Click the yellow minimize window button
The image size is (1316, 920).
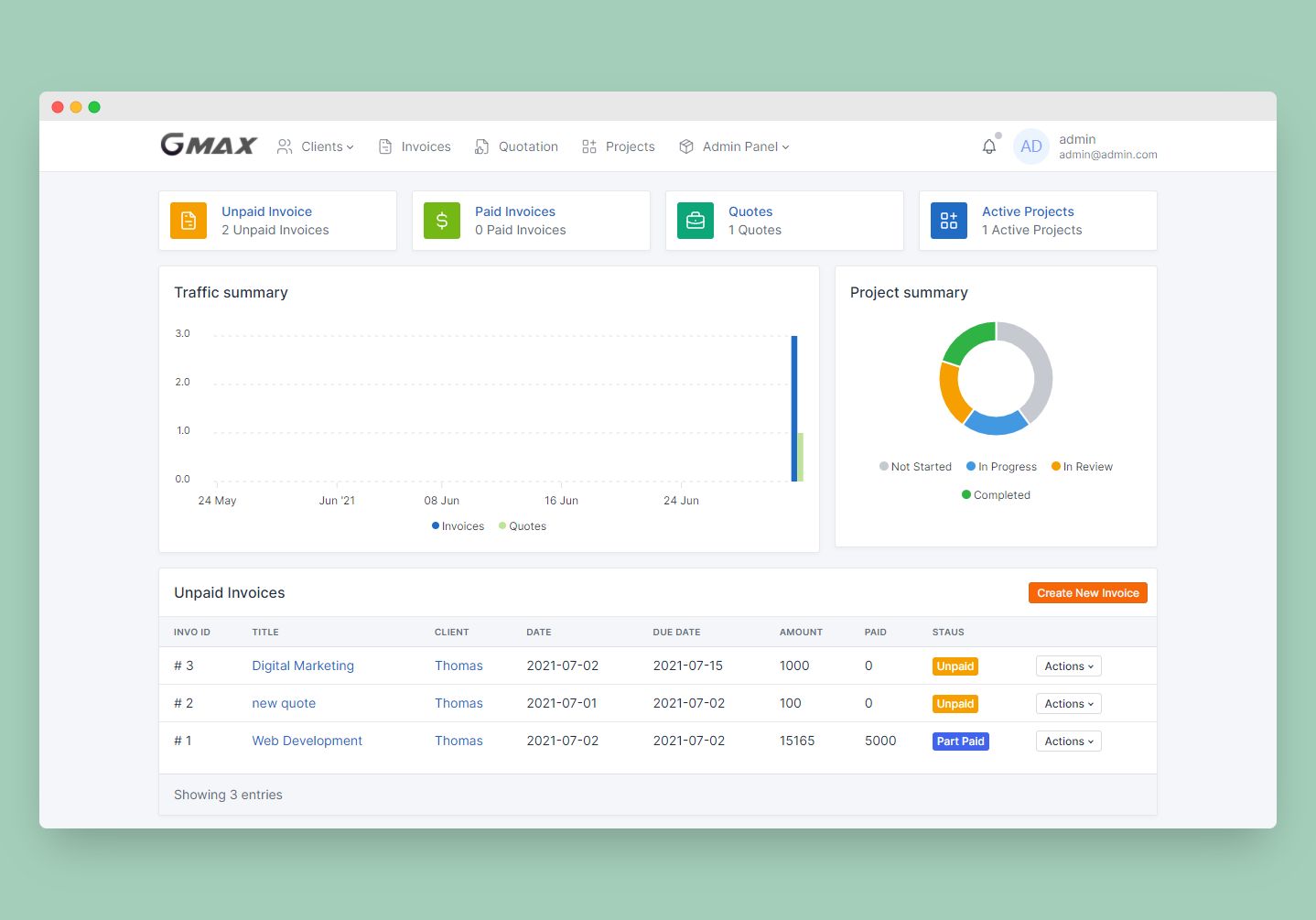pos(76,107)
